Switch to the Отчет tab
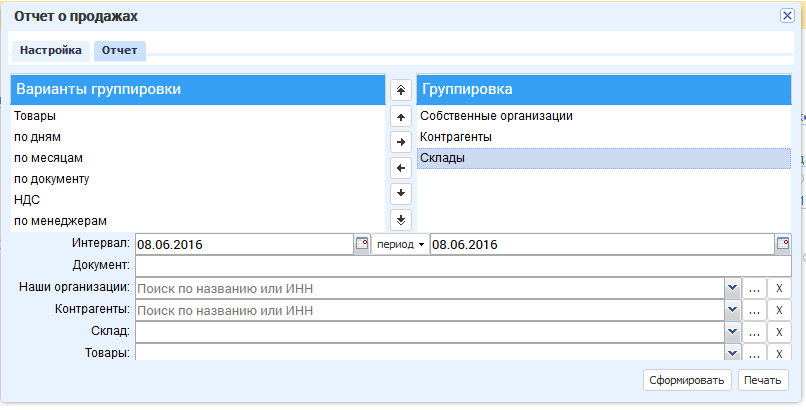 point(120,50)
